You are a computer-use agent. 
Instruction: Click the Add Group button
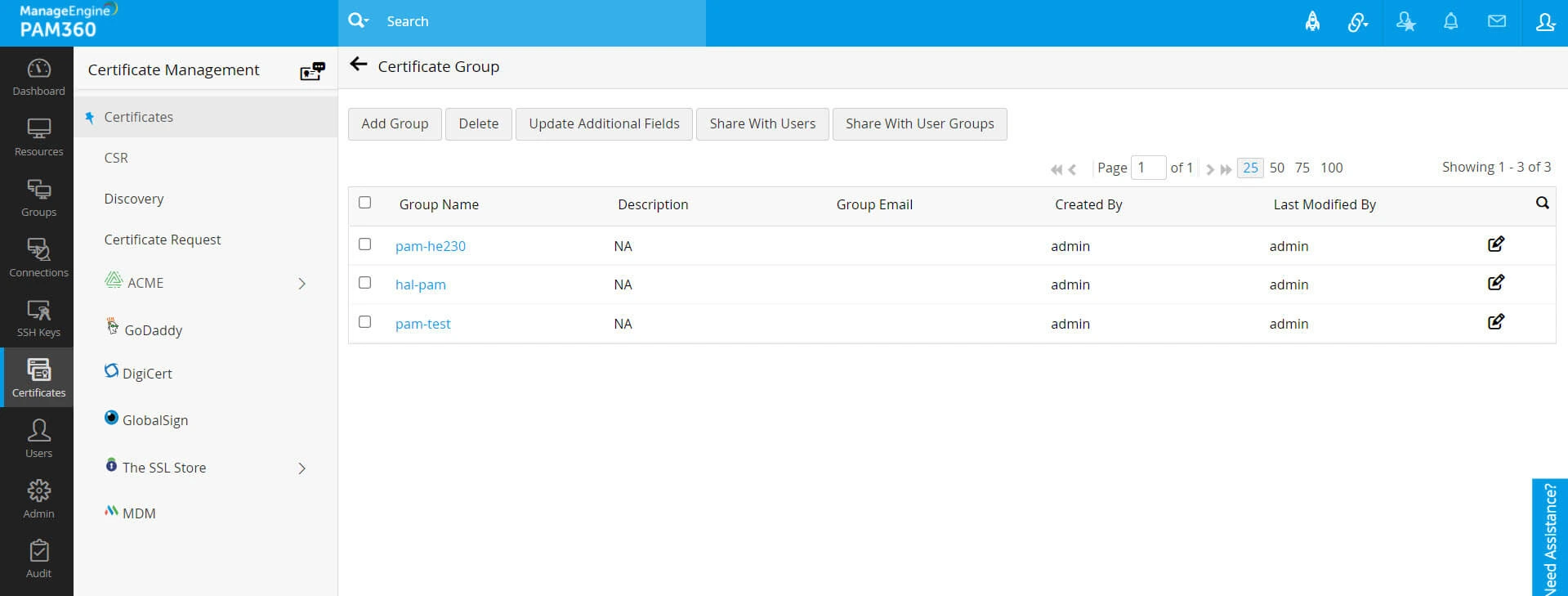[x=395, y=124]
